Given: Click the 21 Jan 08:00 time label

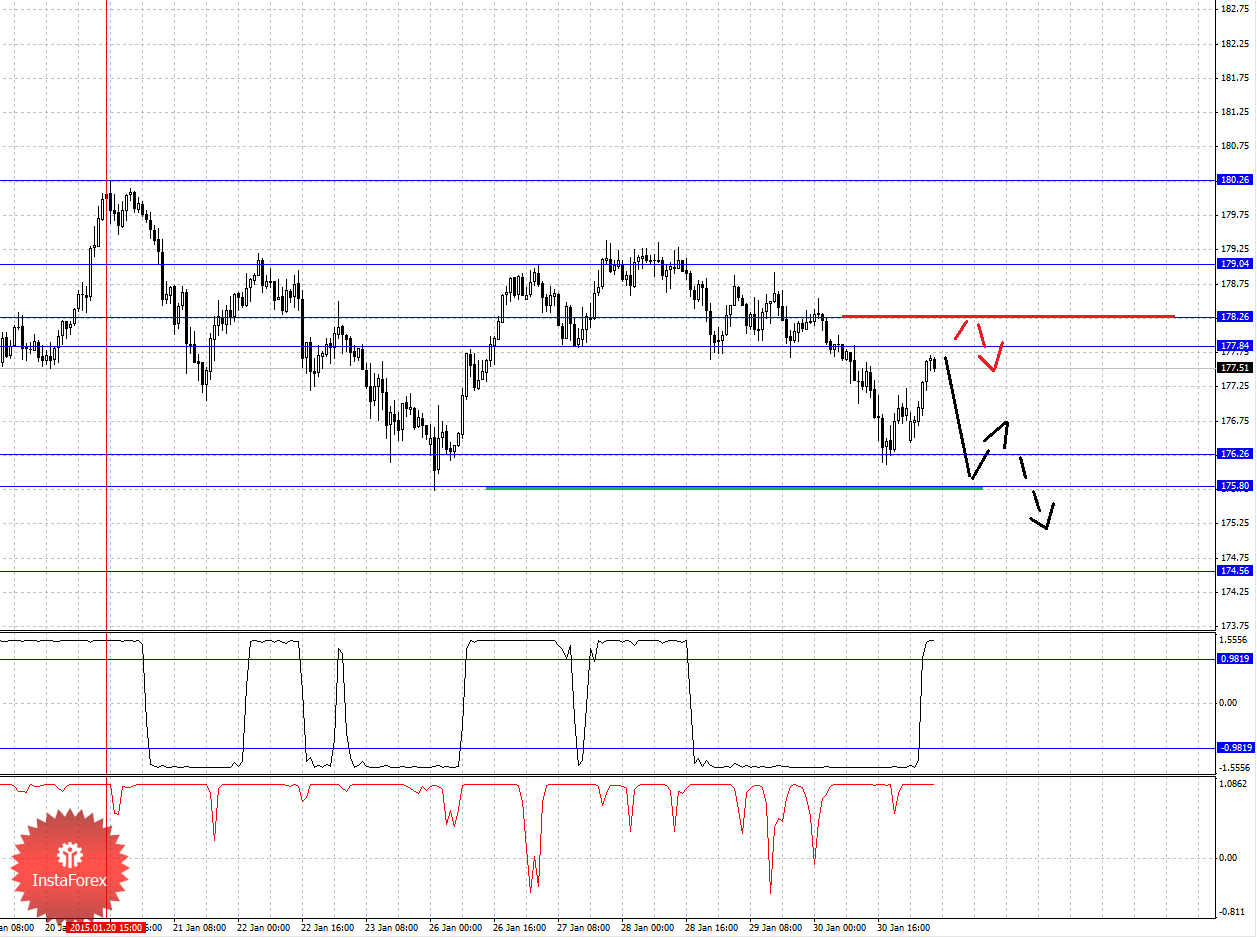Looking at the screenshot, I should pyautogui.click(x=200, y=928).
